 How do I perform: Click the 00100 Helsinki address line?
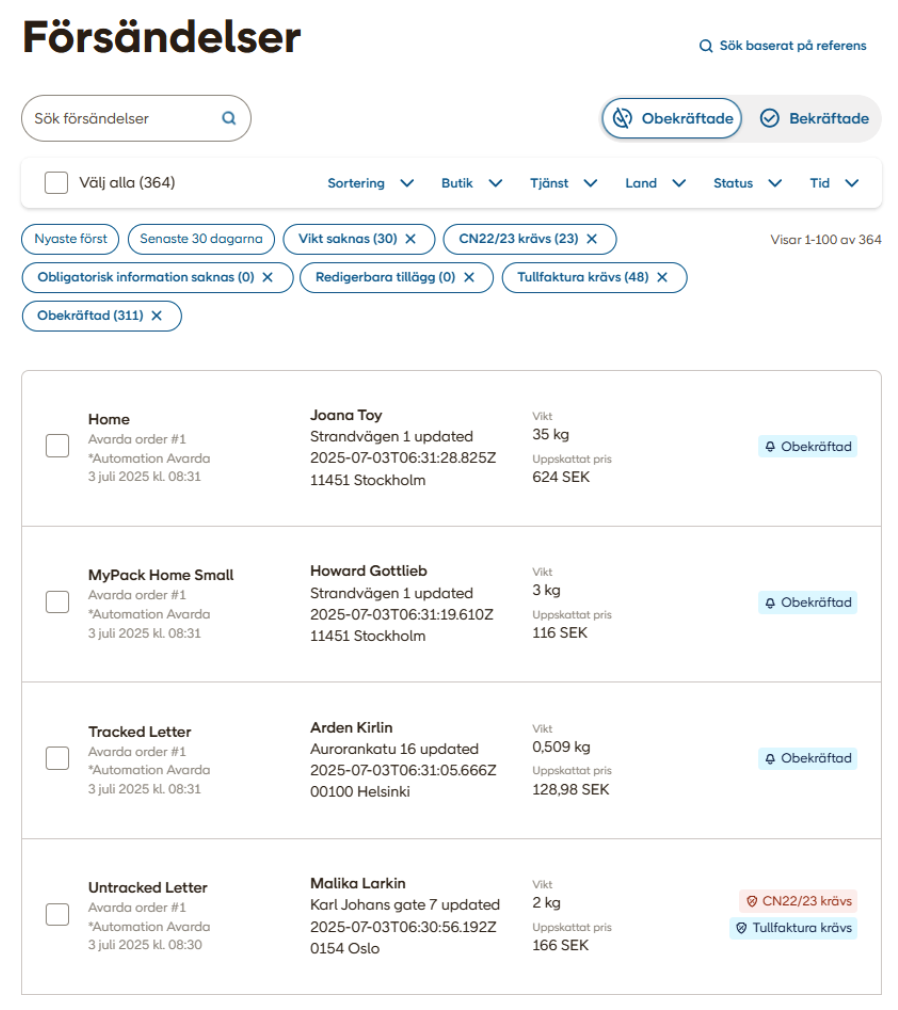click(359, 792)
